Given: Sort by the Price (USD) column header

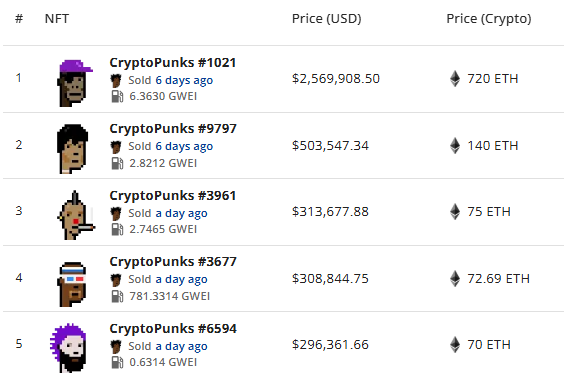Looking at the screenshot, I should (327, 19).
